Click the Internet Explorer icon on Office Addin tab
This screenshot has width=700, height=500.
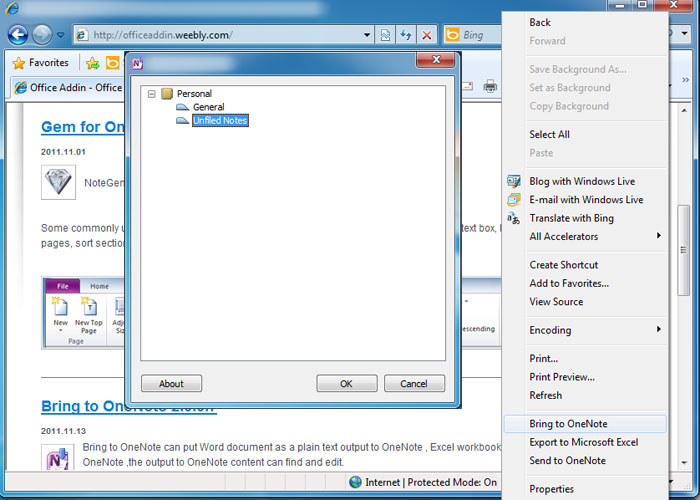click(21, 88)
